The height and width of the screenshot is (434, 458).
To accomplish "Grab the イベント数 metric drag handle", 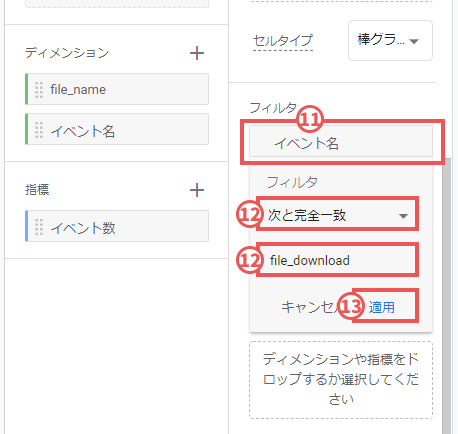I will click(39, 227).
